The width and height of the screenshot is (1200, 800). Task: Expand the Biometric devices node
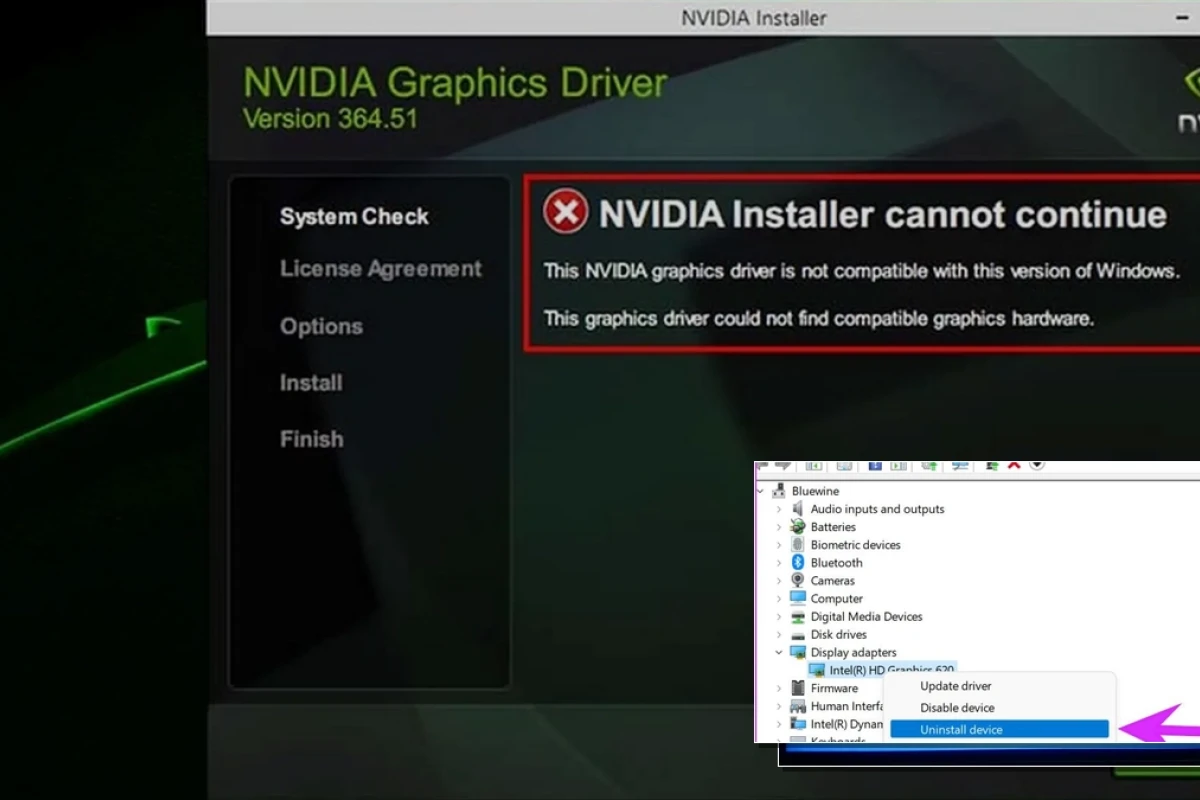pyautogui.click(x=780, y=545)
